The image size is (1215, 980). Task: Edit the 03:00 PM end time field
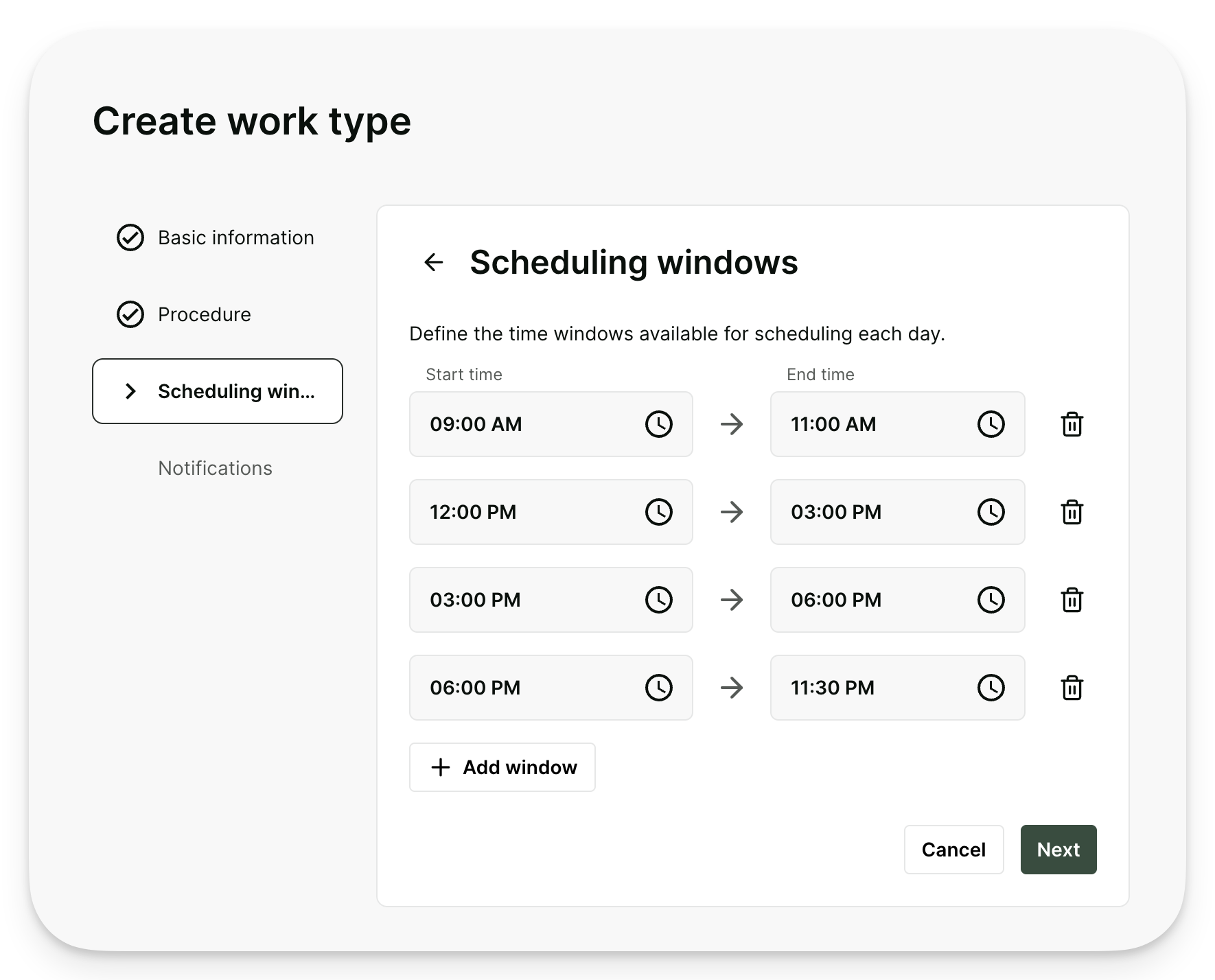tap(898, 512)
